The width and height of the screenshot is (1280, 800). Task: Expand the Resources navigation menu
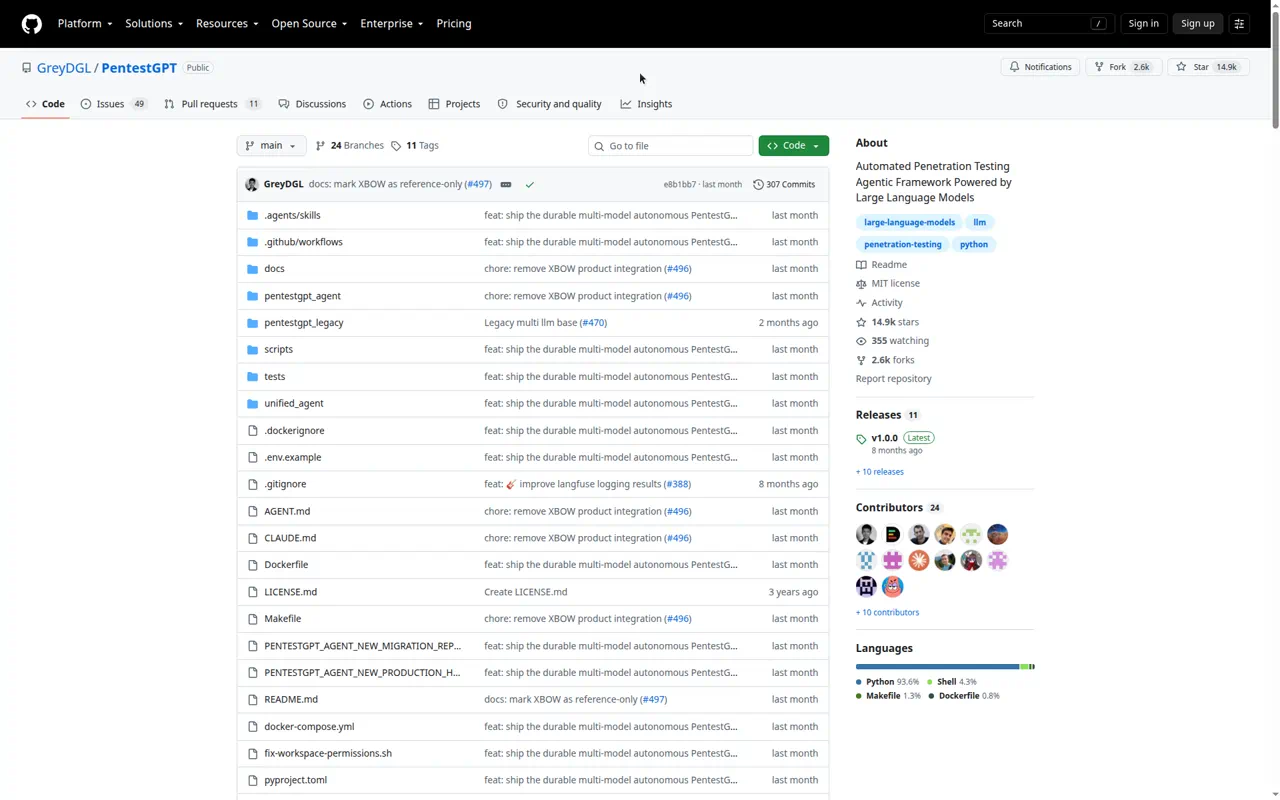pos(227,23)
